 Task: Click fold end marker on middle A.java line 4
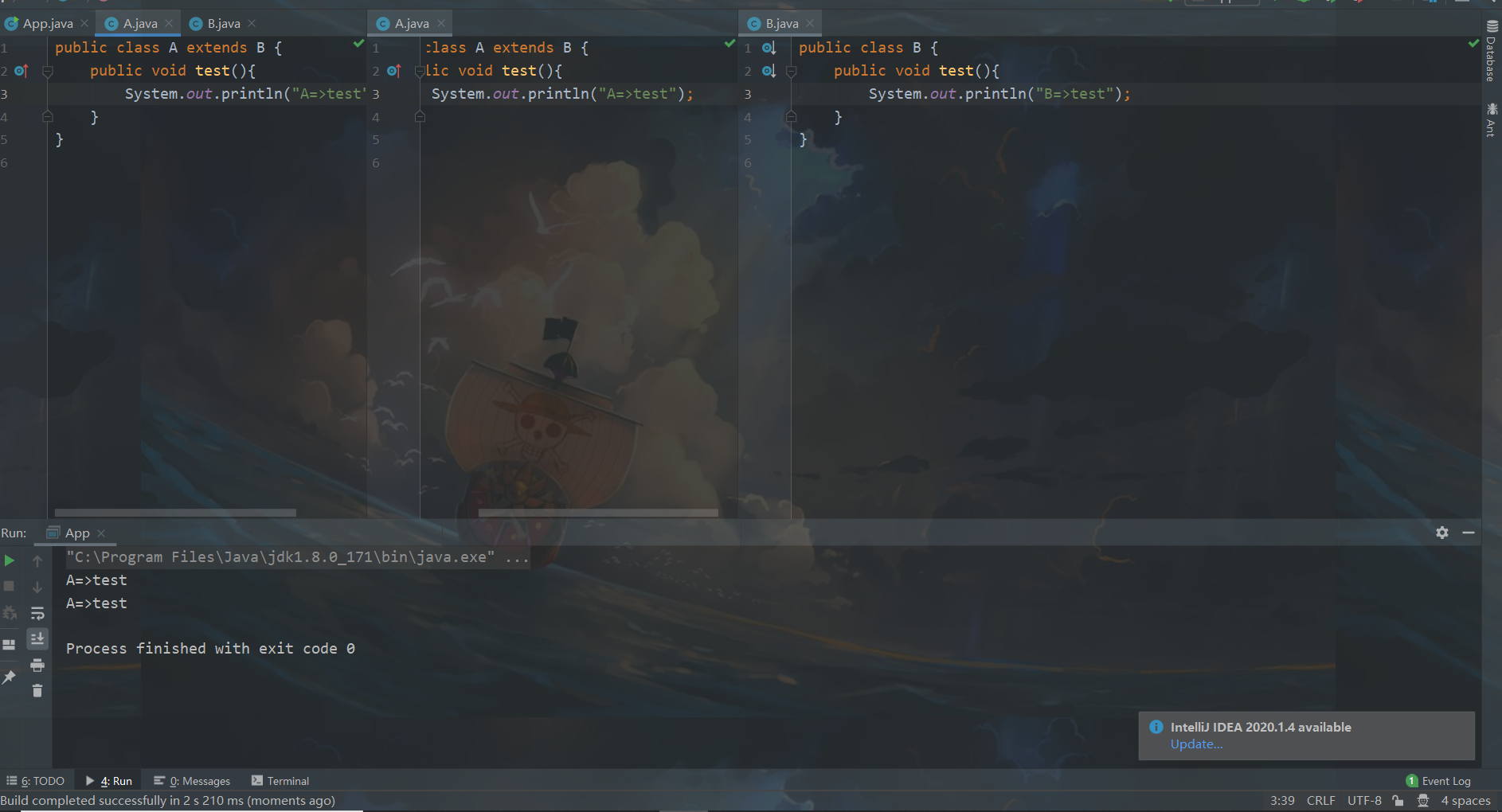click(x=420, y=117)
